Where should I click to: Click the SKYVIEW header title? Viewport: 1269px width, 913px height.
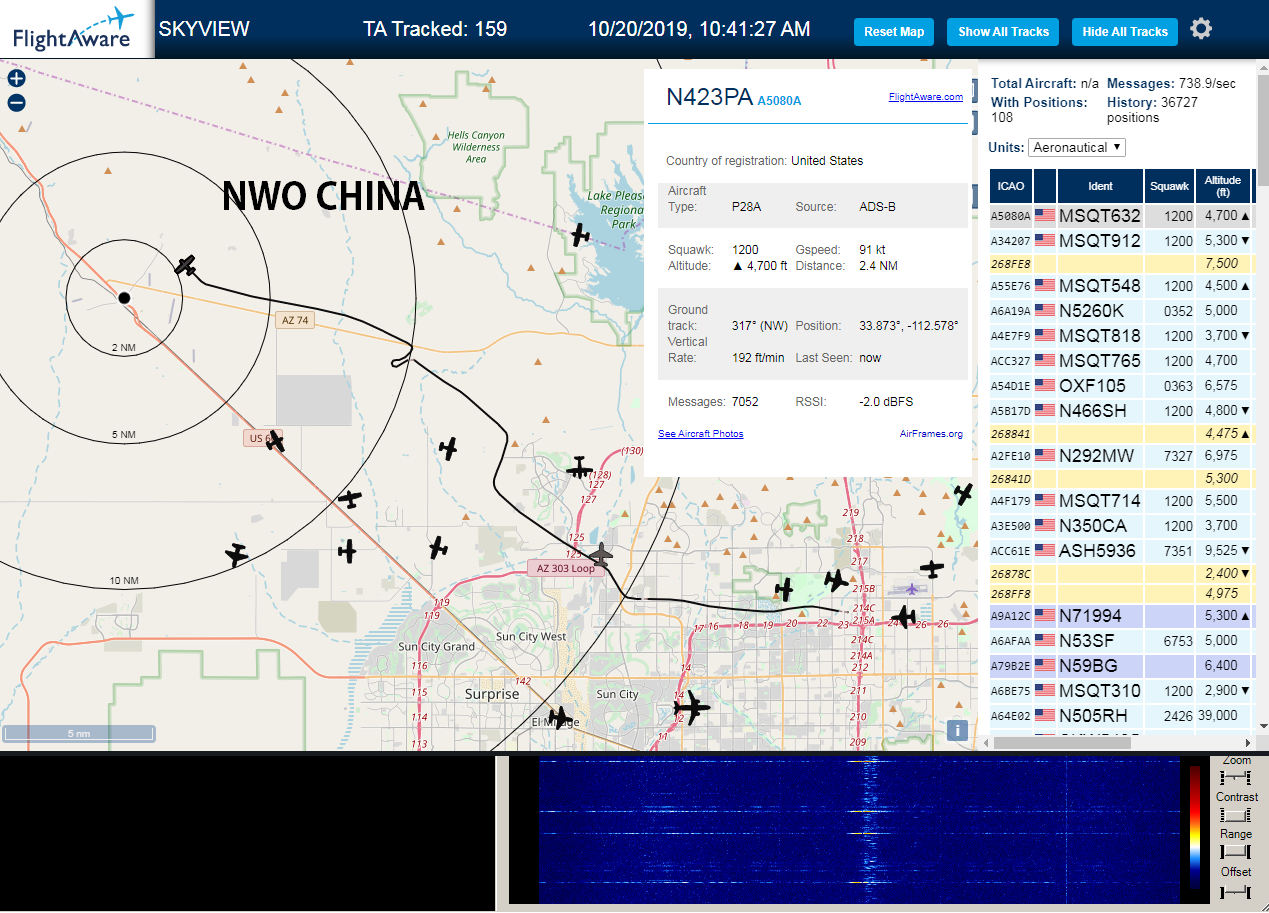[x=204, y=29]
